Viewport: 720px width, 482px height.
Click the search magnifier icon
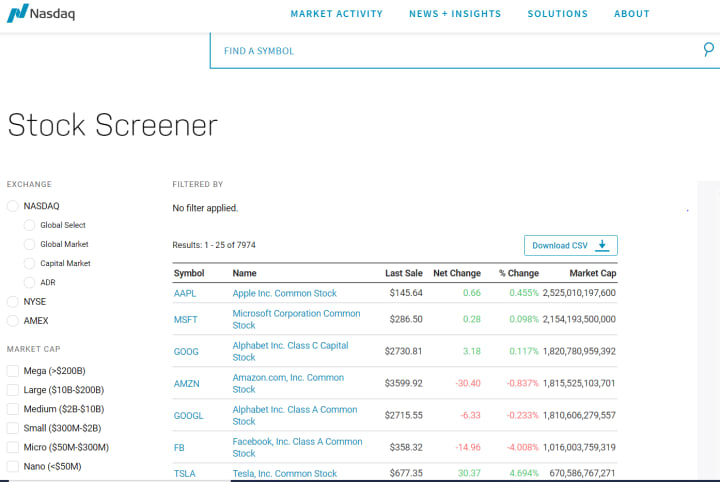[x=709, y=49]
